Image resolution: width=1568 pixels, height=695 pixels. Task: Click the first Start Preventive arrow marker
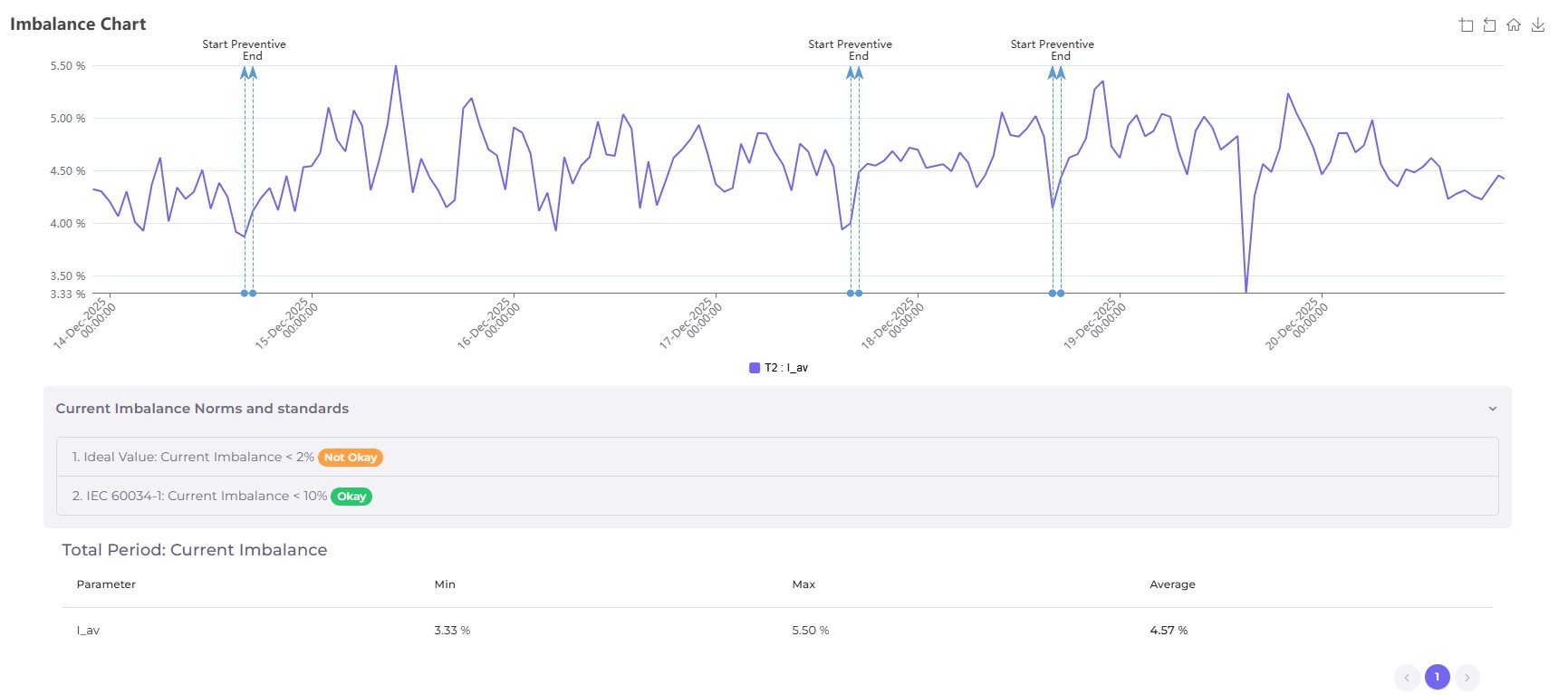tap(245, 72)
